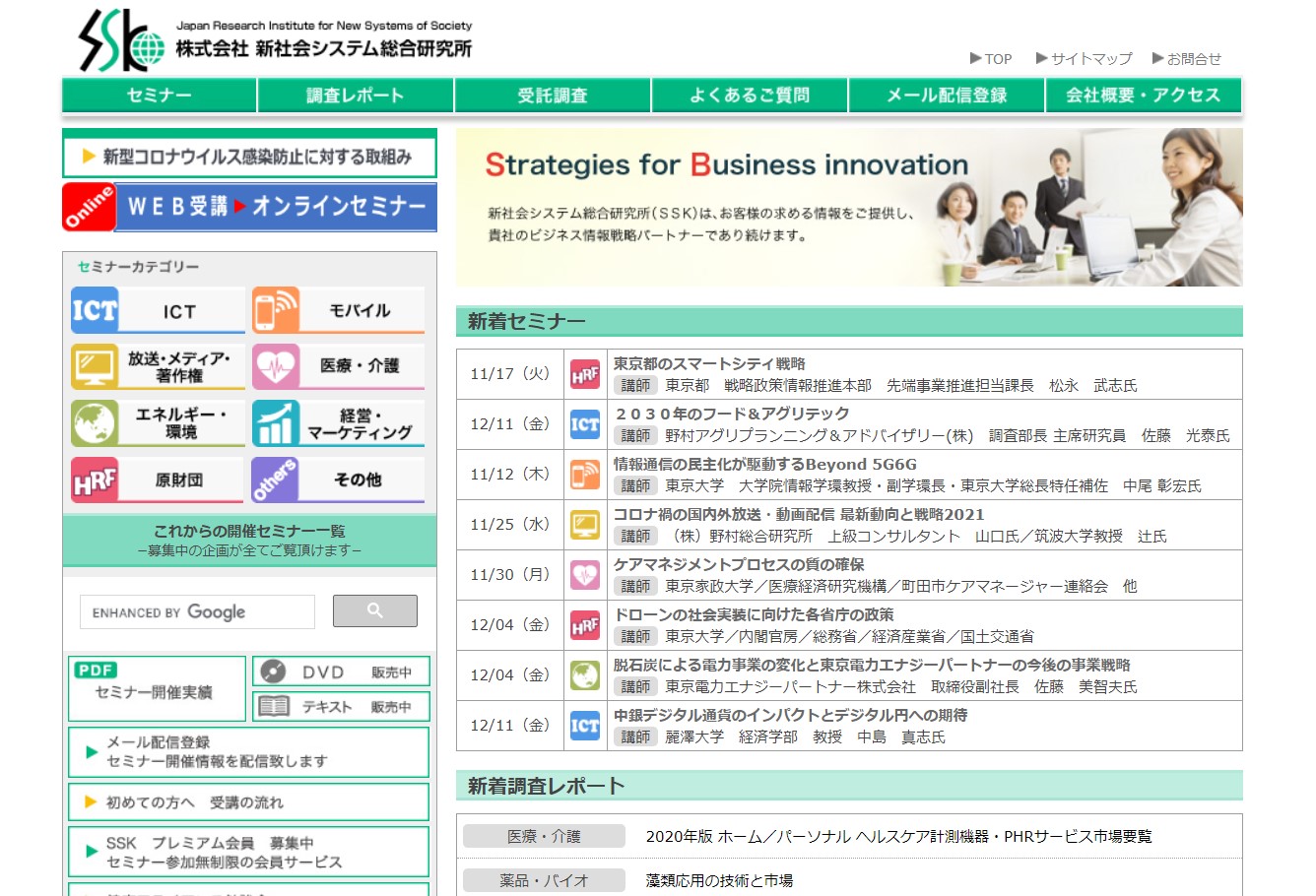Image resolution: width=1316 pixels, height=896 pixels.
Task: Click ICT icon in 2030年のフード&アグリテック row
Action: (585, 424)
